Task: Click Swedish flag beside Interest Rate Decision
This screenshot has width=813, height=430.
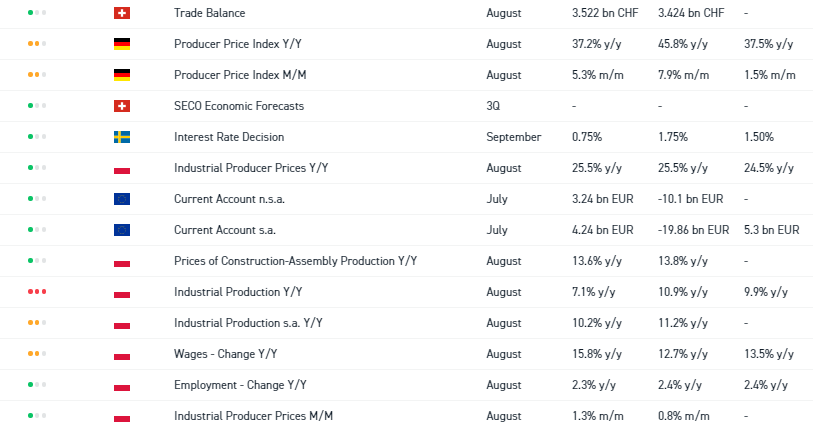Action: tap(122, 137)
